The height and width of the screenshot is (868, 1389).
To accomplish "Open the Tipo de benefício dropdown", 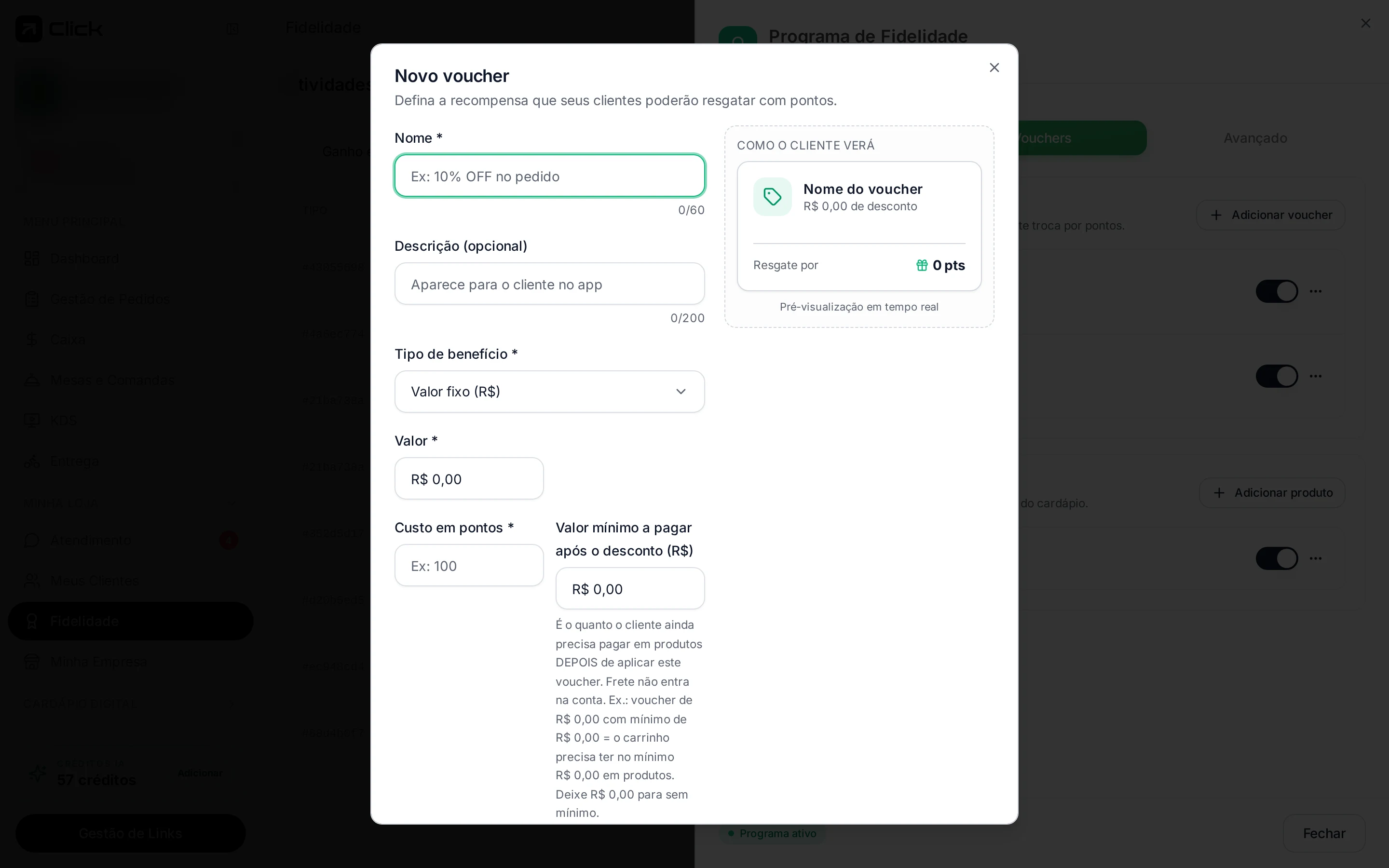I will [x=549, y=392].
